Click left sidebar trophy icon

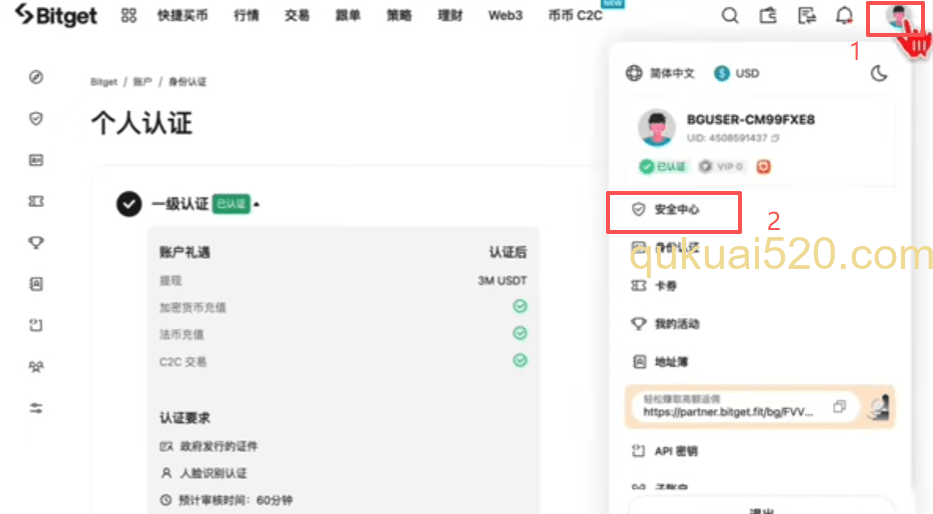tap(36, 243)
